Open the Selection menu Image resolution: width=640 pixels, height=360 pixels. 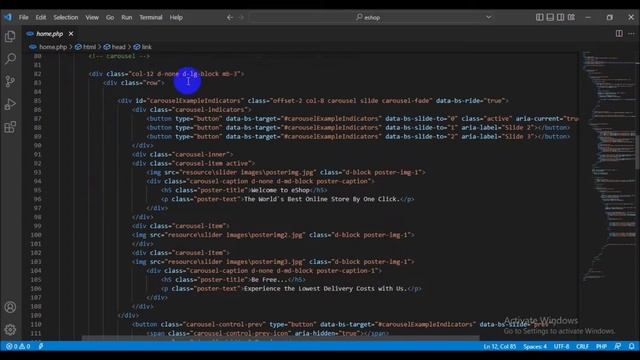66,17
